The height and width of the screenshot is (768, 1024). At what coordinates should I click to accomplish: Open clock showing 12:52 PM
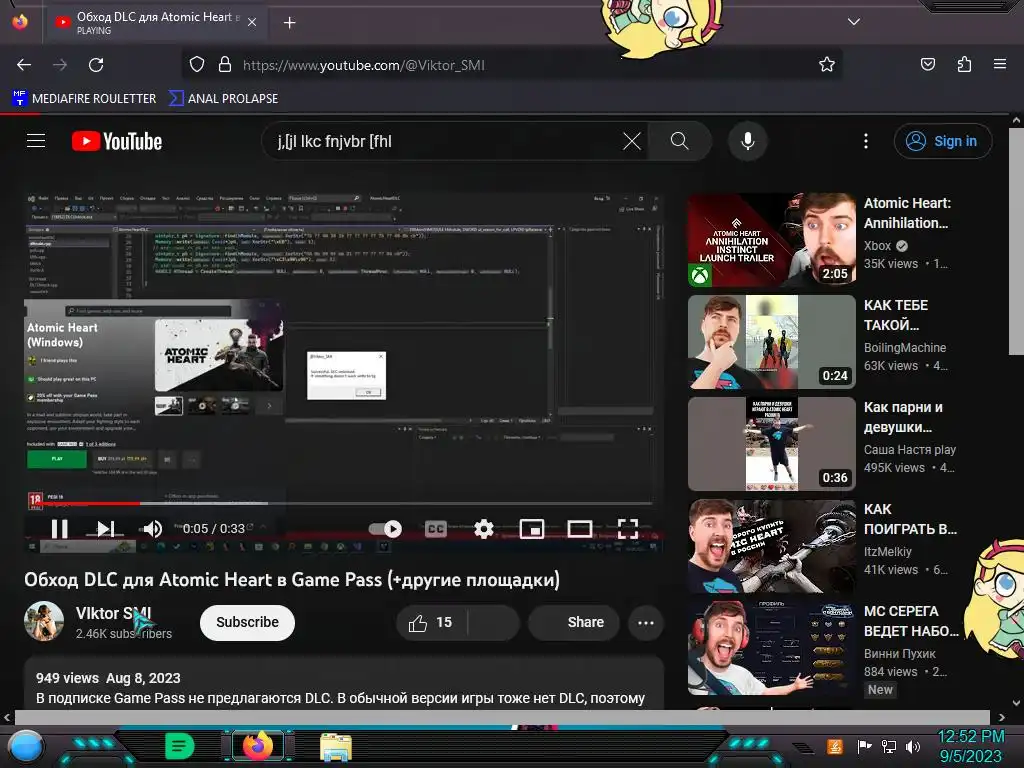click(971, 746)
